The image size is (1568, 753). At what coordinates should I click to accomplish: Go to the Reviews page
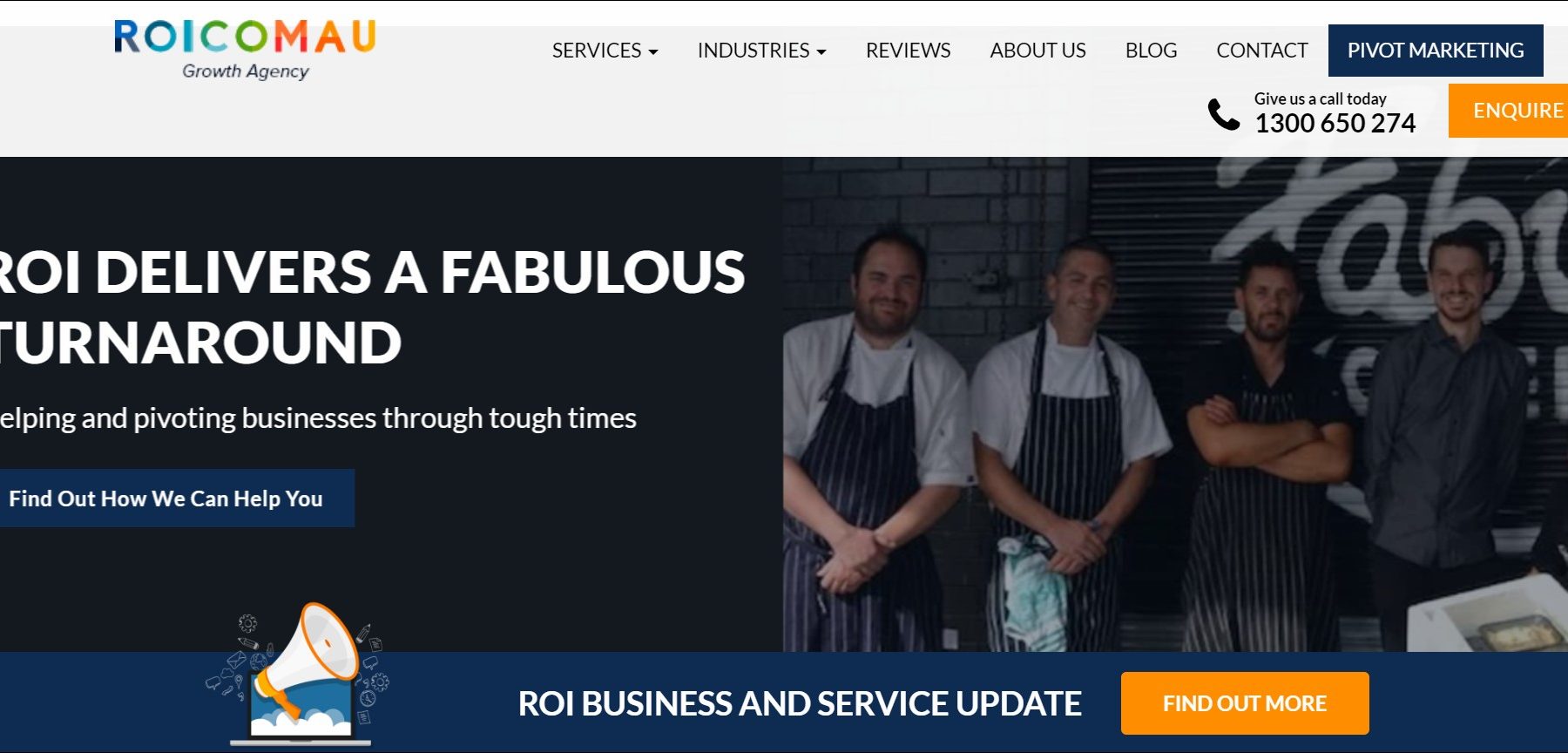point(908,51)
